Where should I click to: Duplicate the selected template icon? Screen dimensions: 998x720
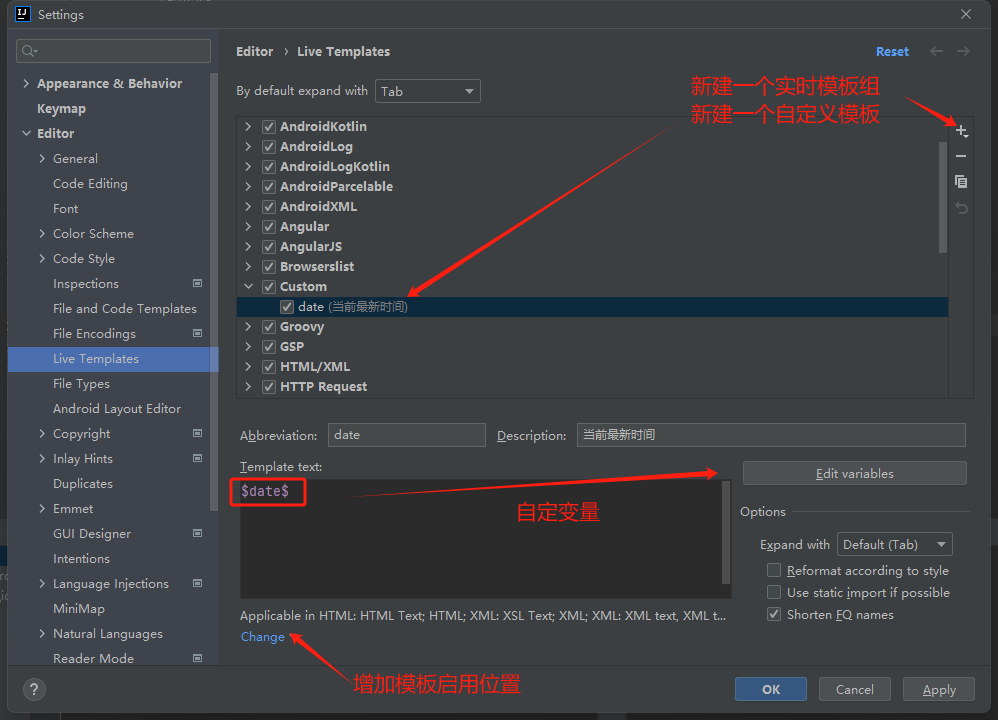[961, 181]
